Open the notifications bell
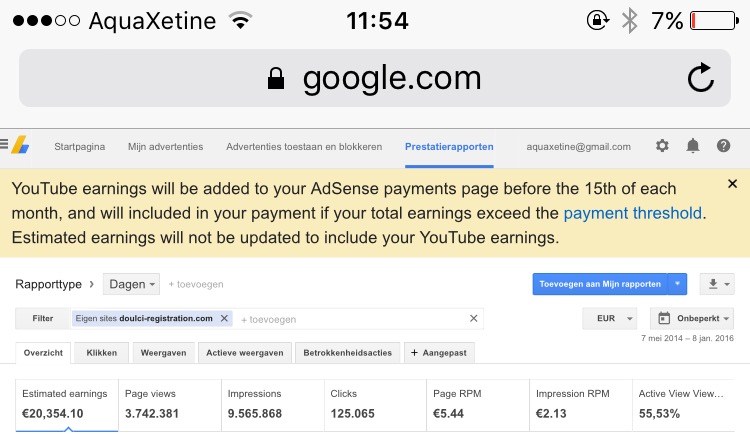 693,145
